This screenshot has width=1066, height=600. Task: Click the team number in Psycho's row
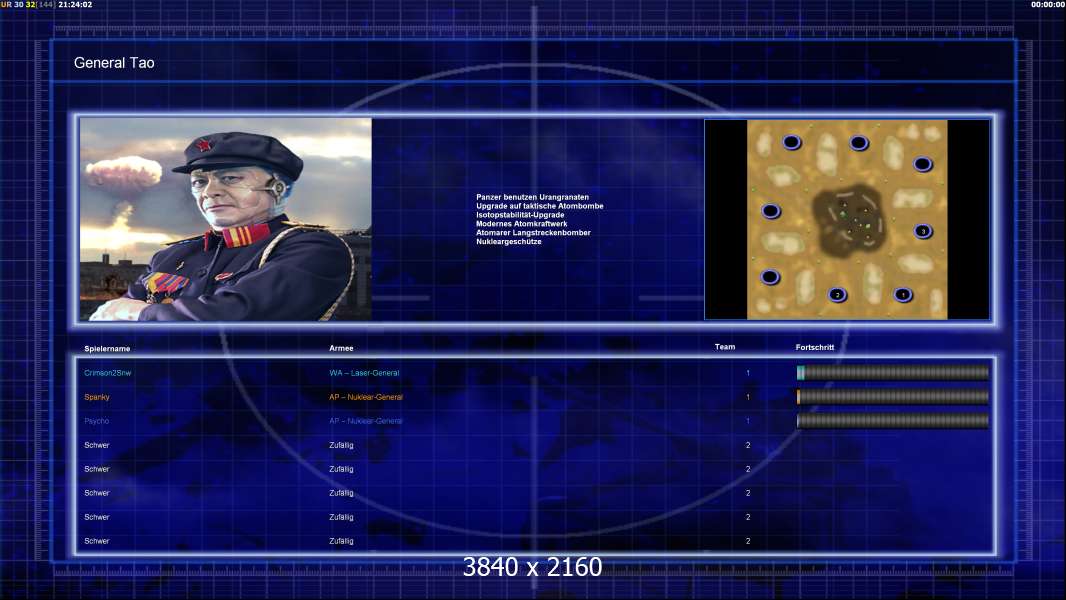tap(748, 421)
